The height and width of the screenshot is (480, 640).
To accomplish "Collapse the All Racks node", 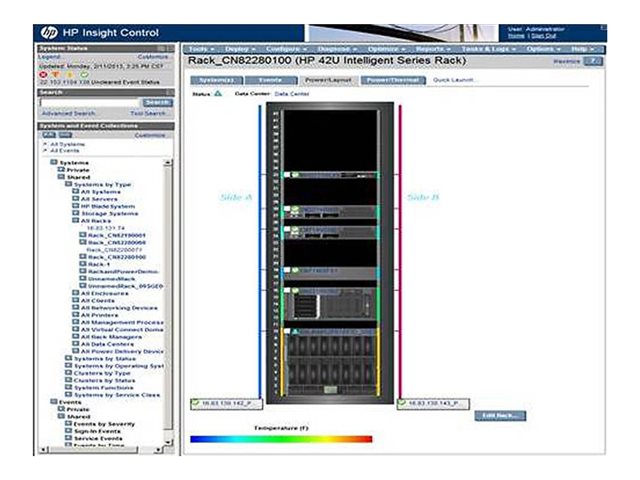I will [76, 221].
